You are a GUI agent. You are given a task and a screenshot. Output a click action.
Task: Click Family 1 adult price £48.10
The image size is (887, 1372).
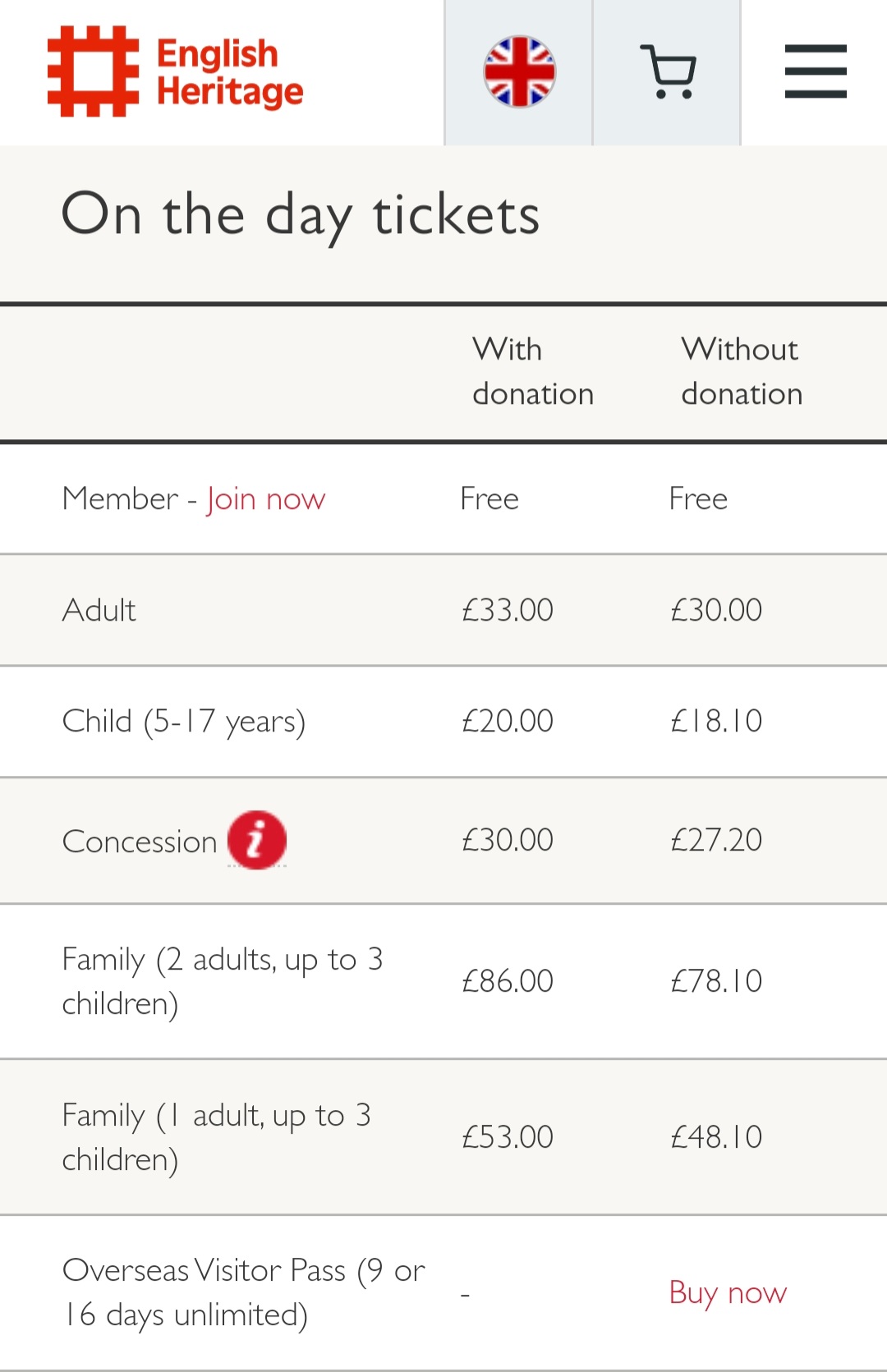(716, 1137)
